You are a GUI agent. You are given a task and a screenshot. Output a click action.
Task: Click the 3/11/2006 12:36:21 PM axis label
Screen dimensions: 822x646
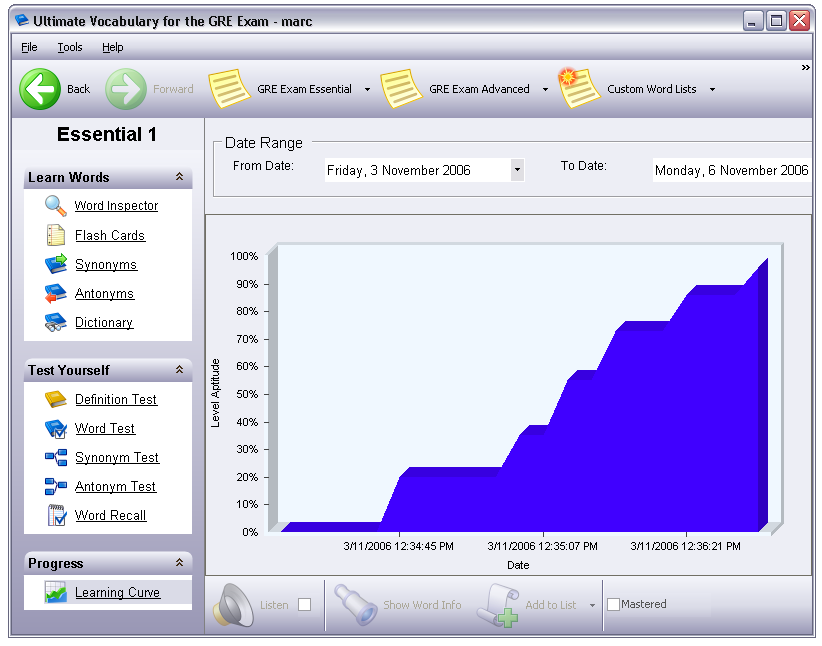point(686,546)
